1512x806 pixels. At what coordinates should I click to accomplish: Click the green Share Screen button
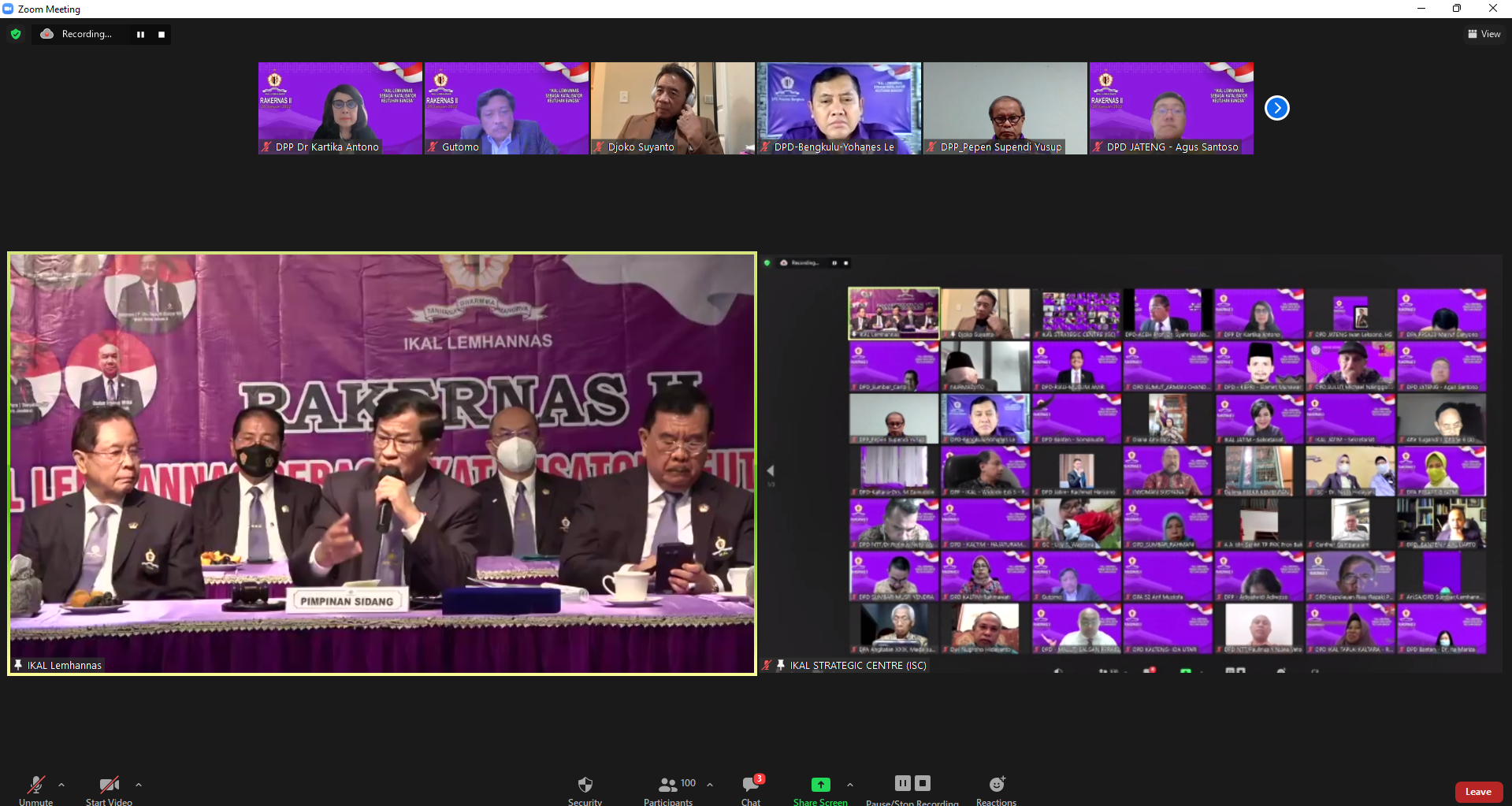coord(820,789)
